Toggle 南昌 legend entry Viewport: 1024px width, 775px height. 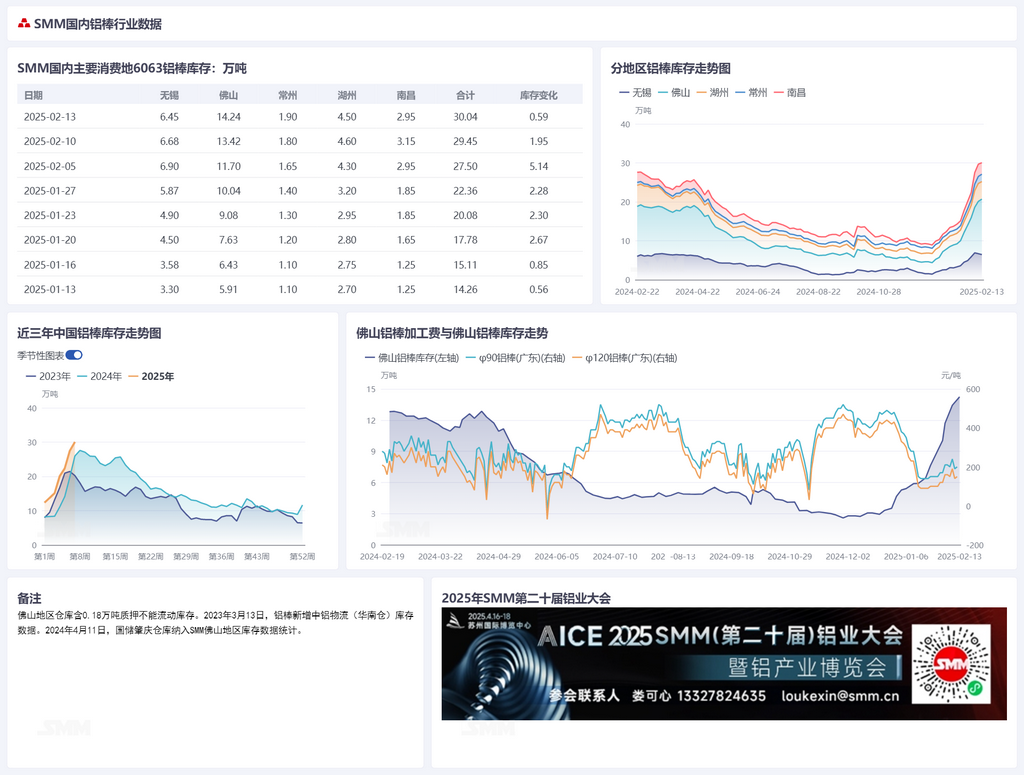(x=790, y=93)
